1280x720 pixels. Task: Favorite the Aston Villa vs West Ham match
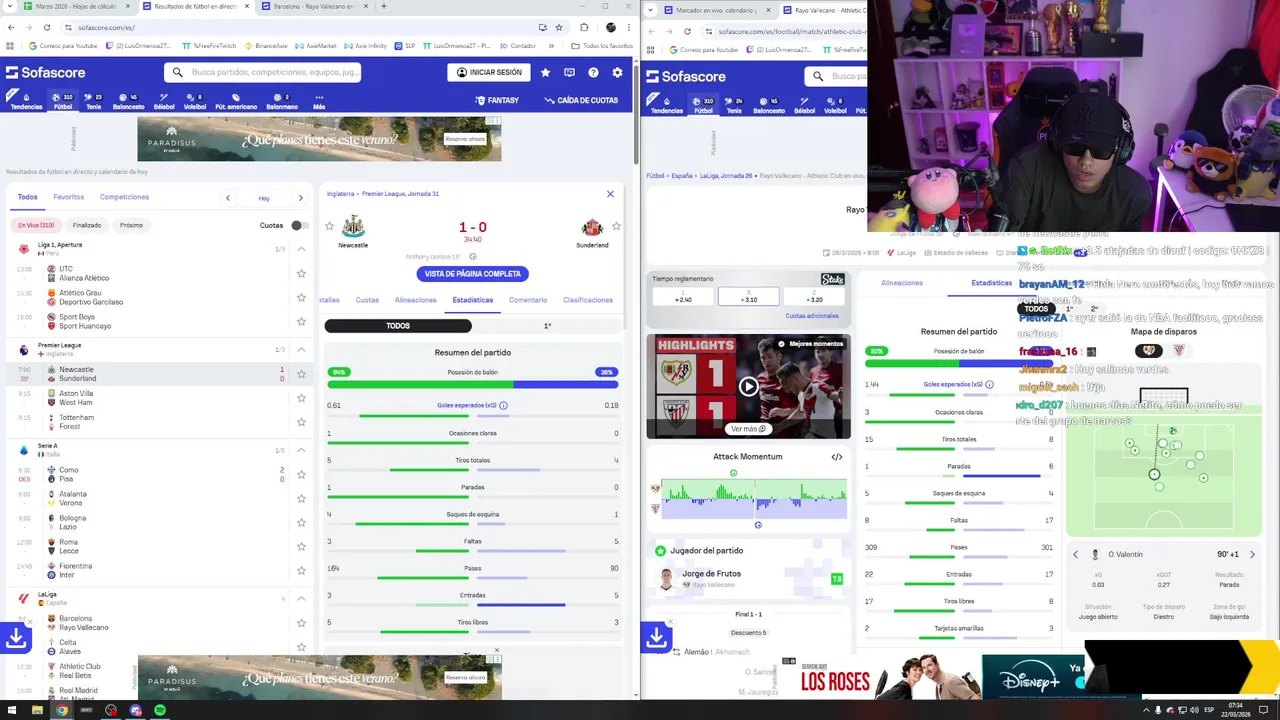(301, 398)
